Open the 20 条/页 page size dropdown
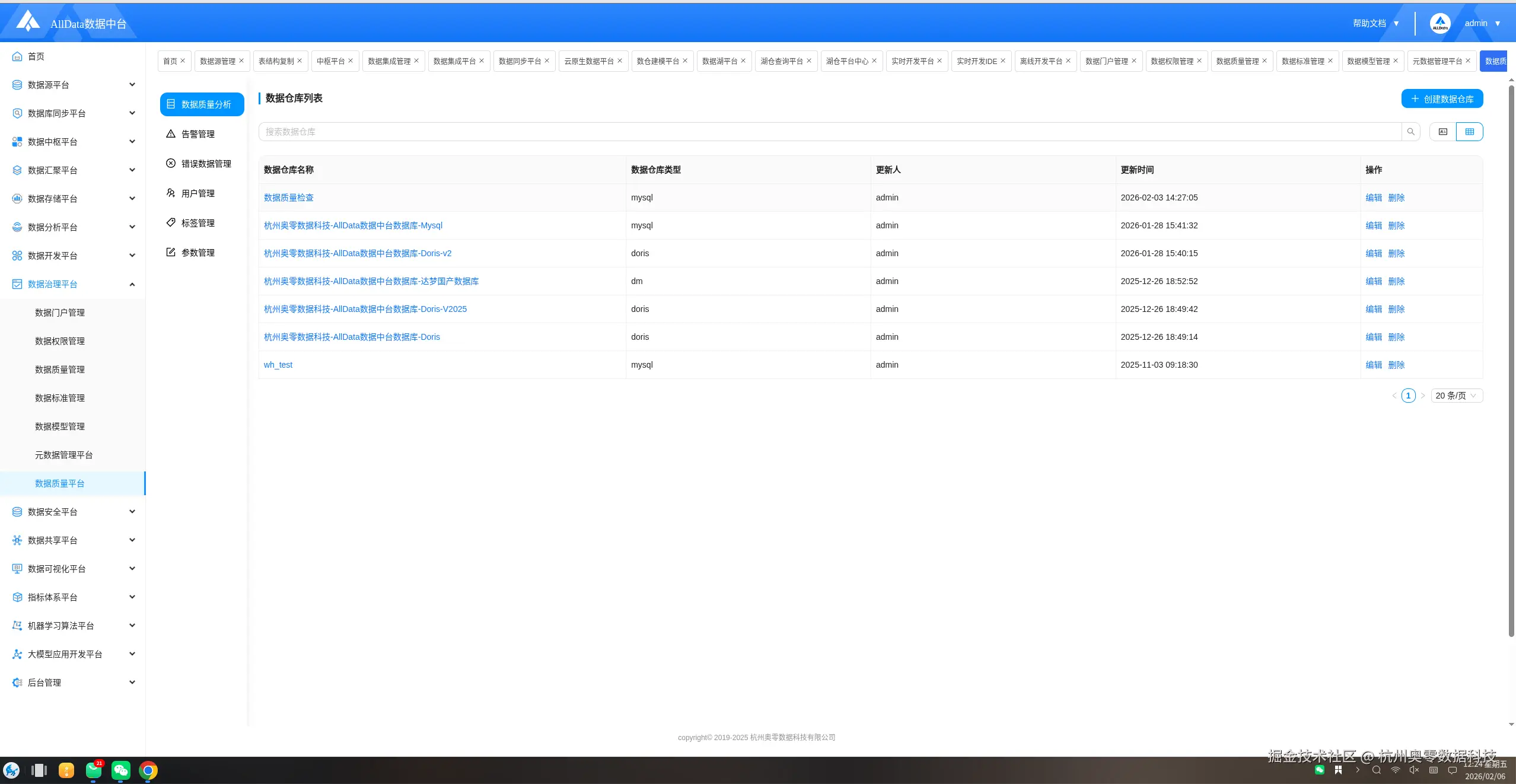 tap(1456, 396)
